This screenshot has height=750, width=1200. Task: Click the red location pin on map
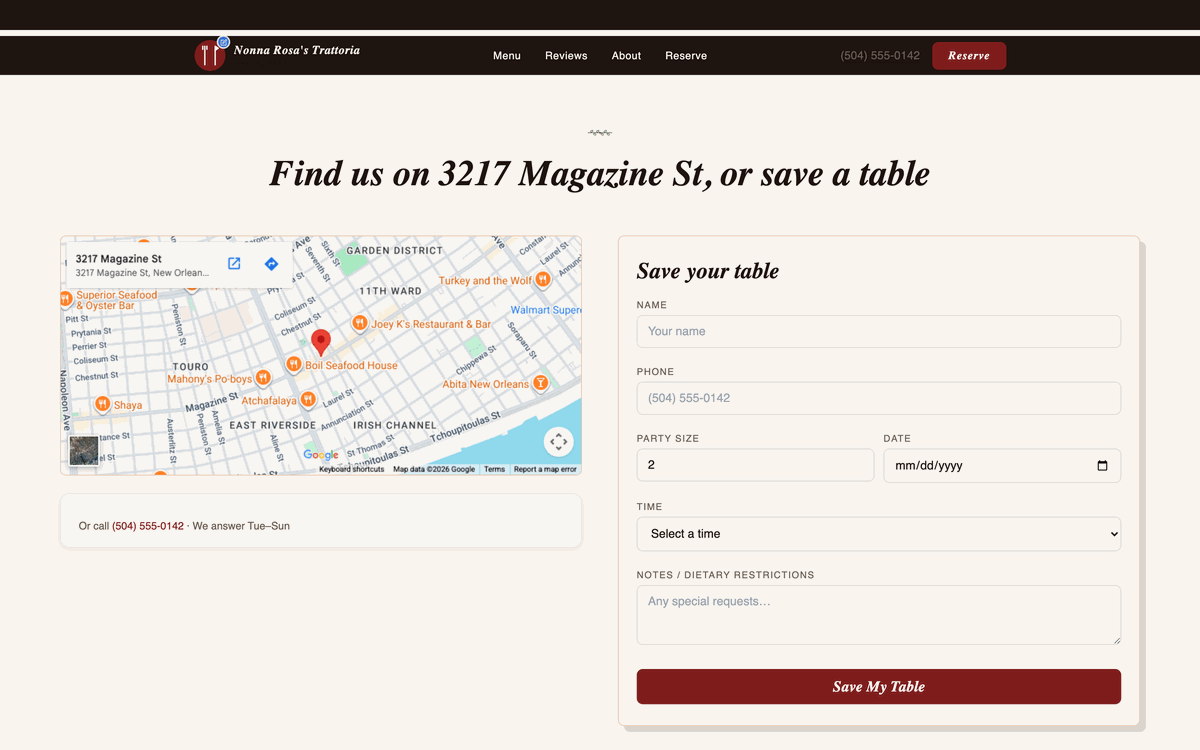coord(321,342)
